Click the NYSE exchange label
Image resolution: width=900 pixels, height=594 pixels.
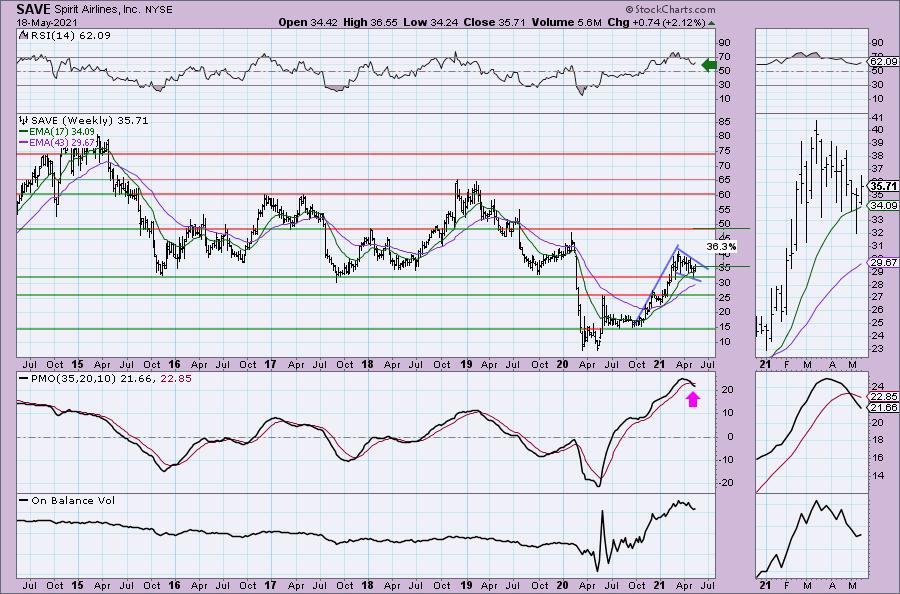[160, 10]
